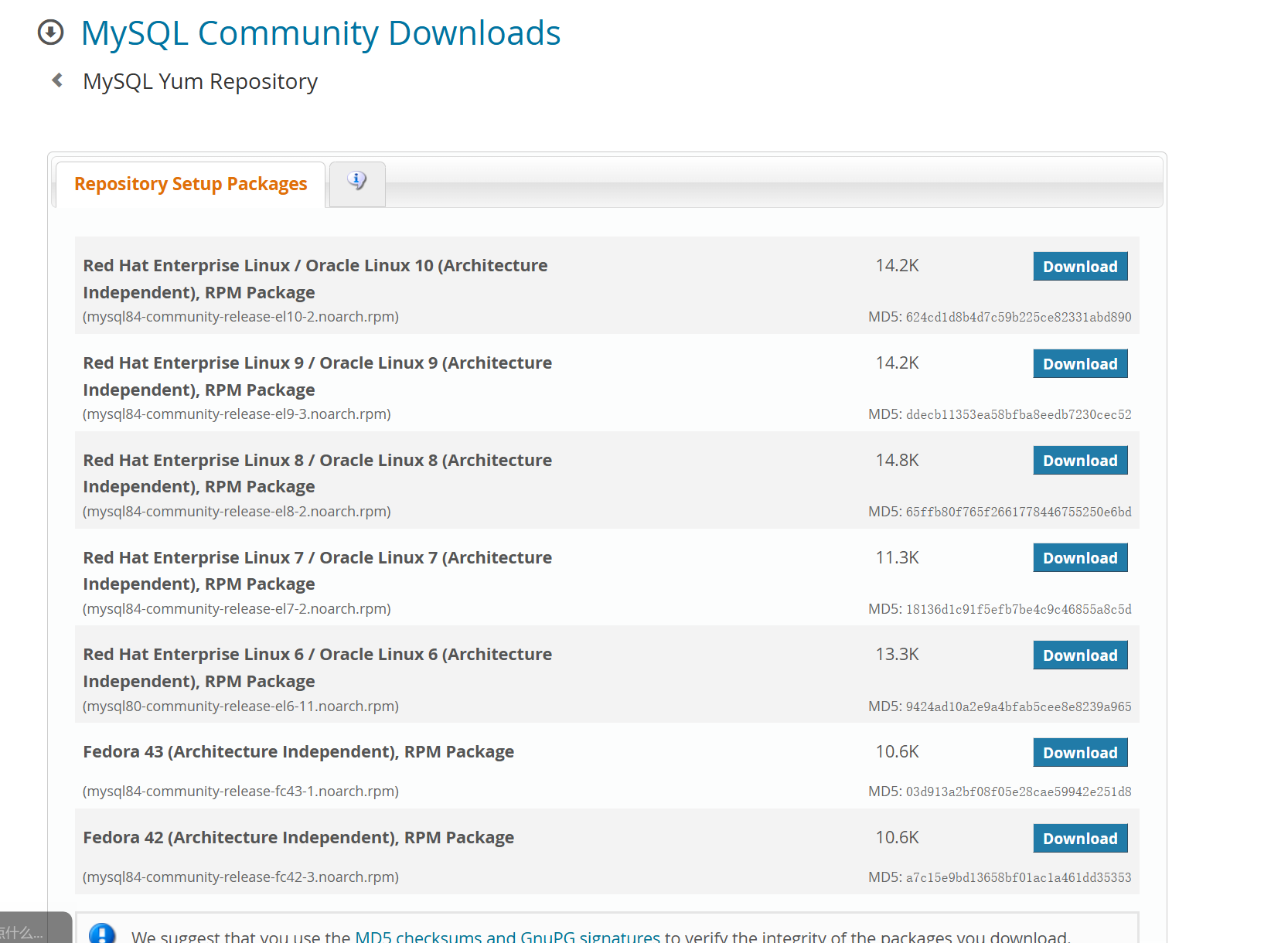Click filename mysql80-community-release-el6-11.noarch.rpm
This screenshot has height=943, width=1288.
pos(240,706)
